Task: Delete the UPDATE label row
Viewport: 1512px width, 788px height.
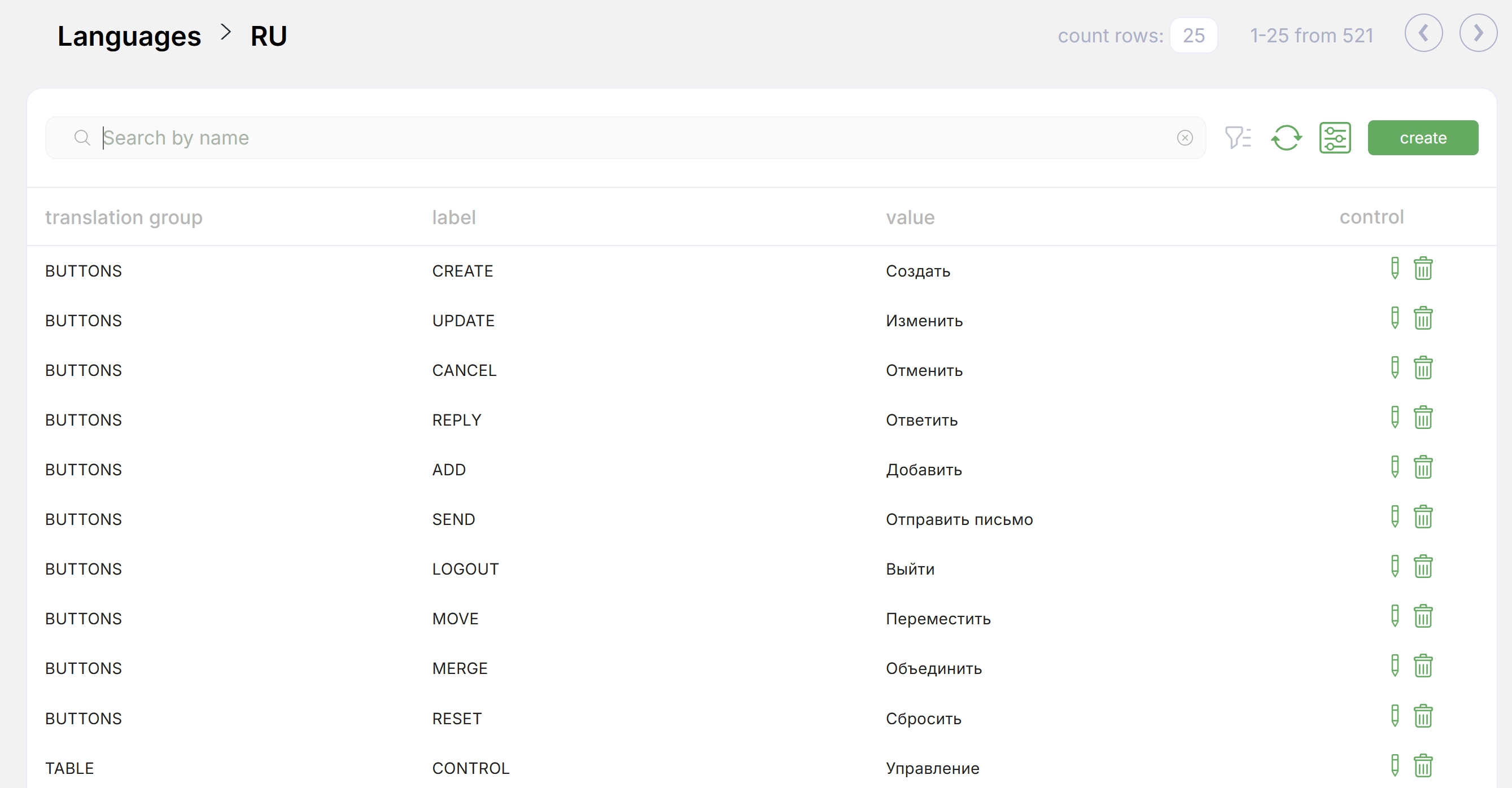Action: (x=1423, y=318)
